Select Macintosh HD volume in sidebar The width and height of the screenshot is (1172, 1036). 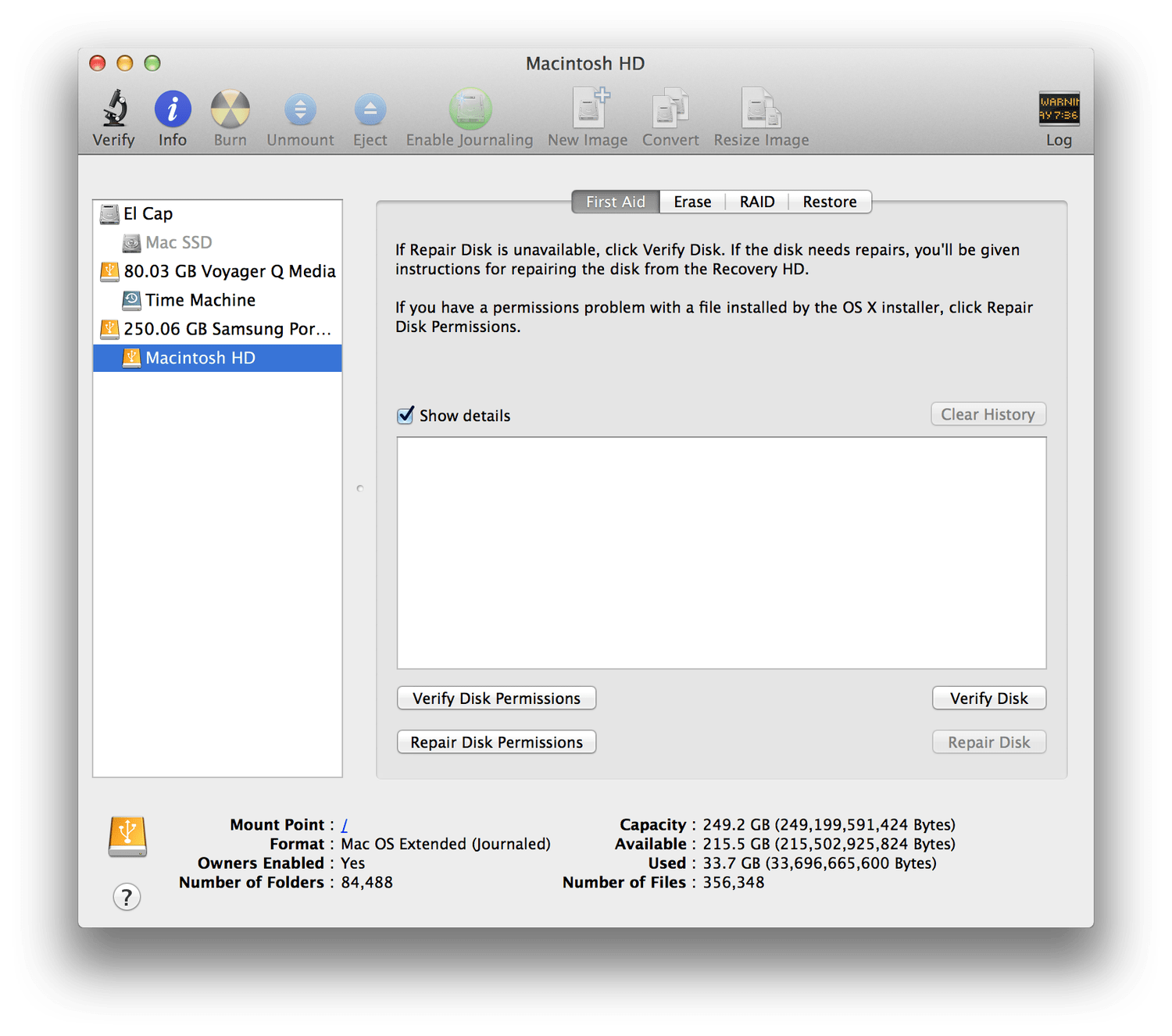point(217,358)
